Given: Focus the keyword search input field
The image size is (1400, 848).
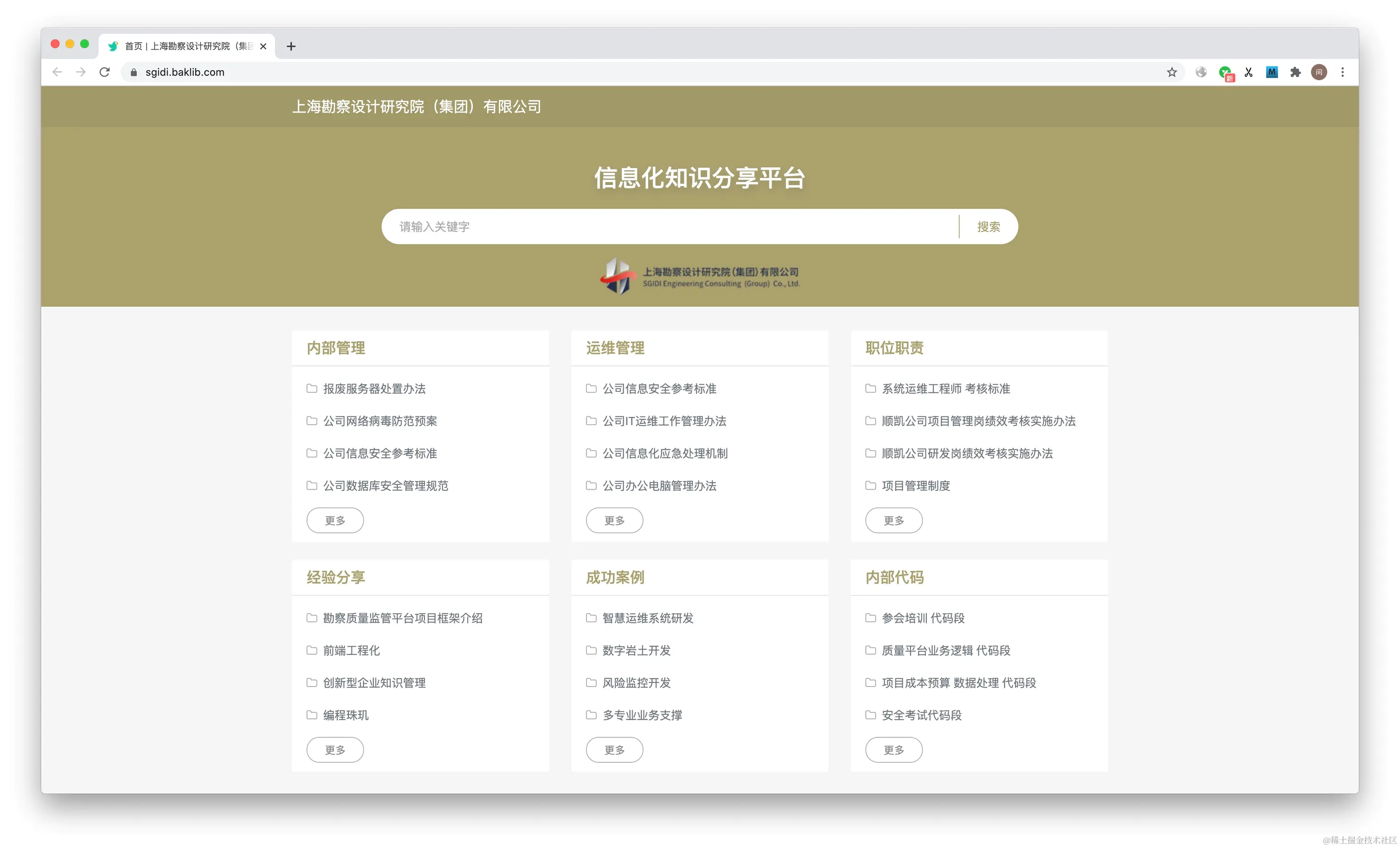Looking at the screenshot, I should point(670,227).
